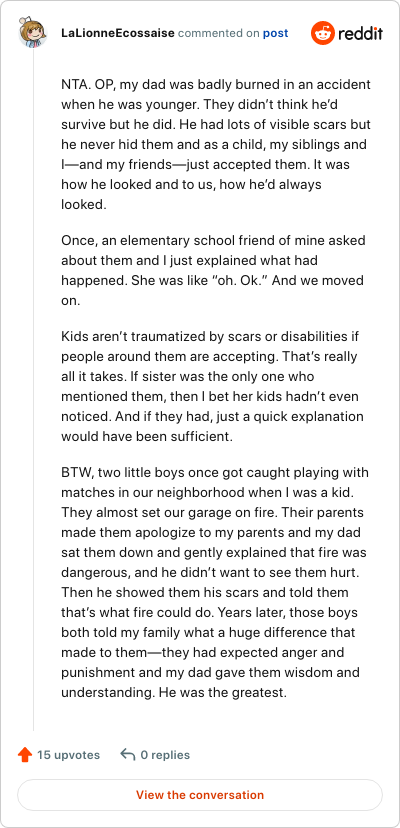Click the orange upvote arrow icon

[24, 755]
